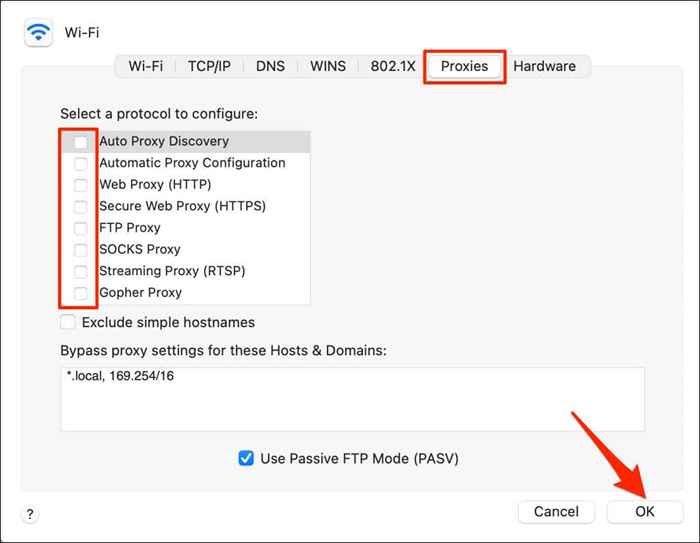The width and height of the screenshot is (700, 543).
Task: Switch to the TCP/IP tab
Action: coord(209,66)
